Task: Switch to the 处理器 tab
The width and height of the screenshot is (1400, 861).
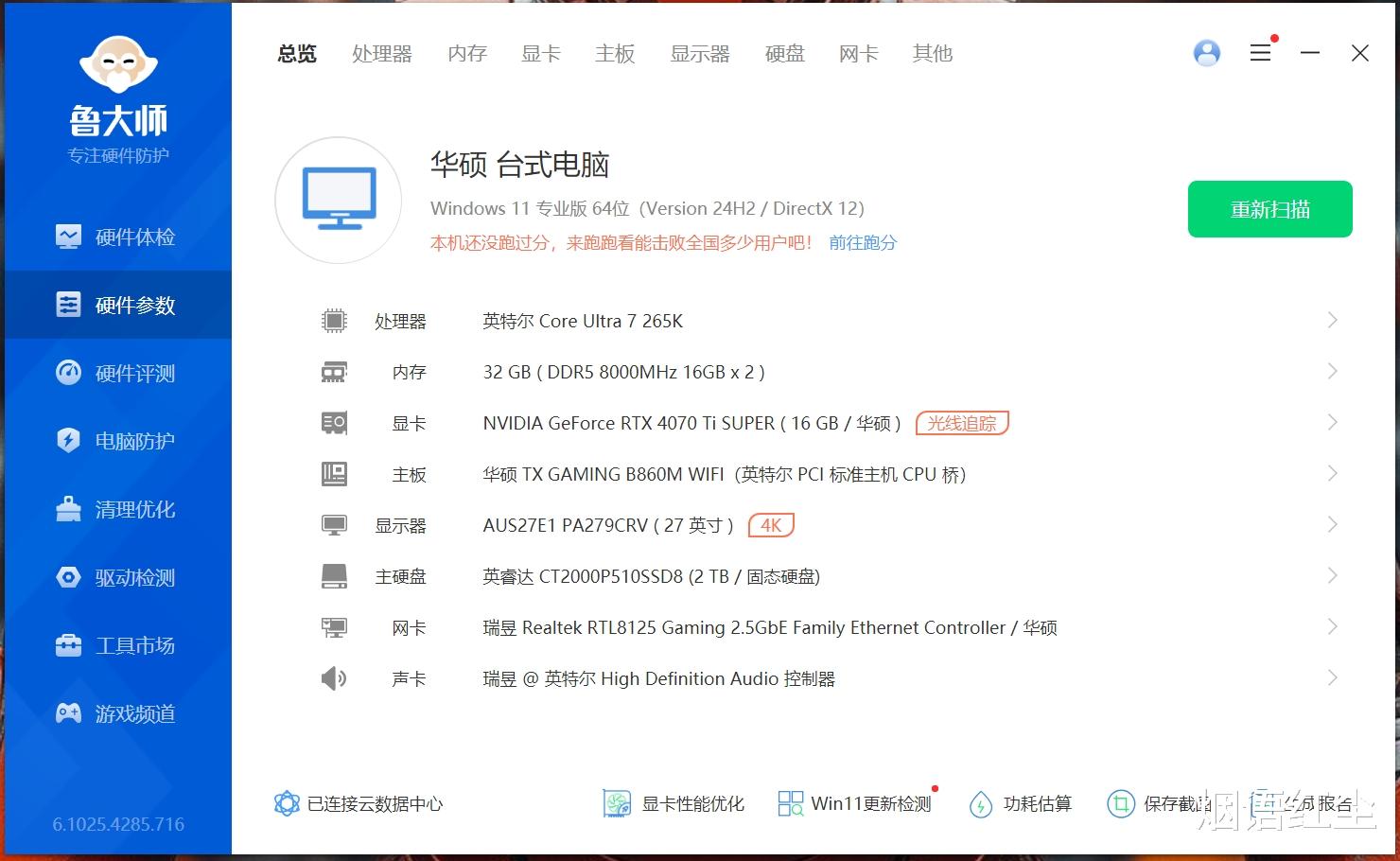Action: click(x=382, y=54)
